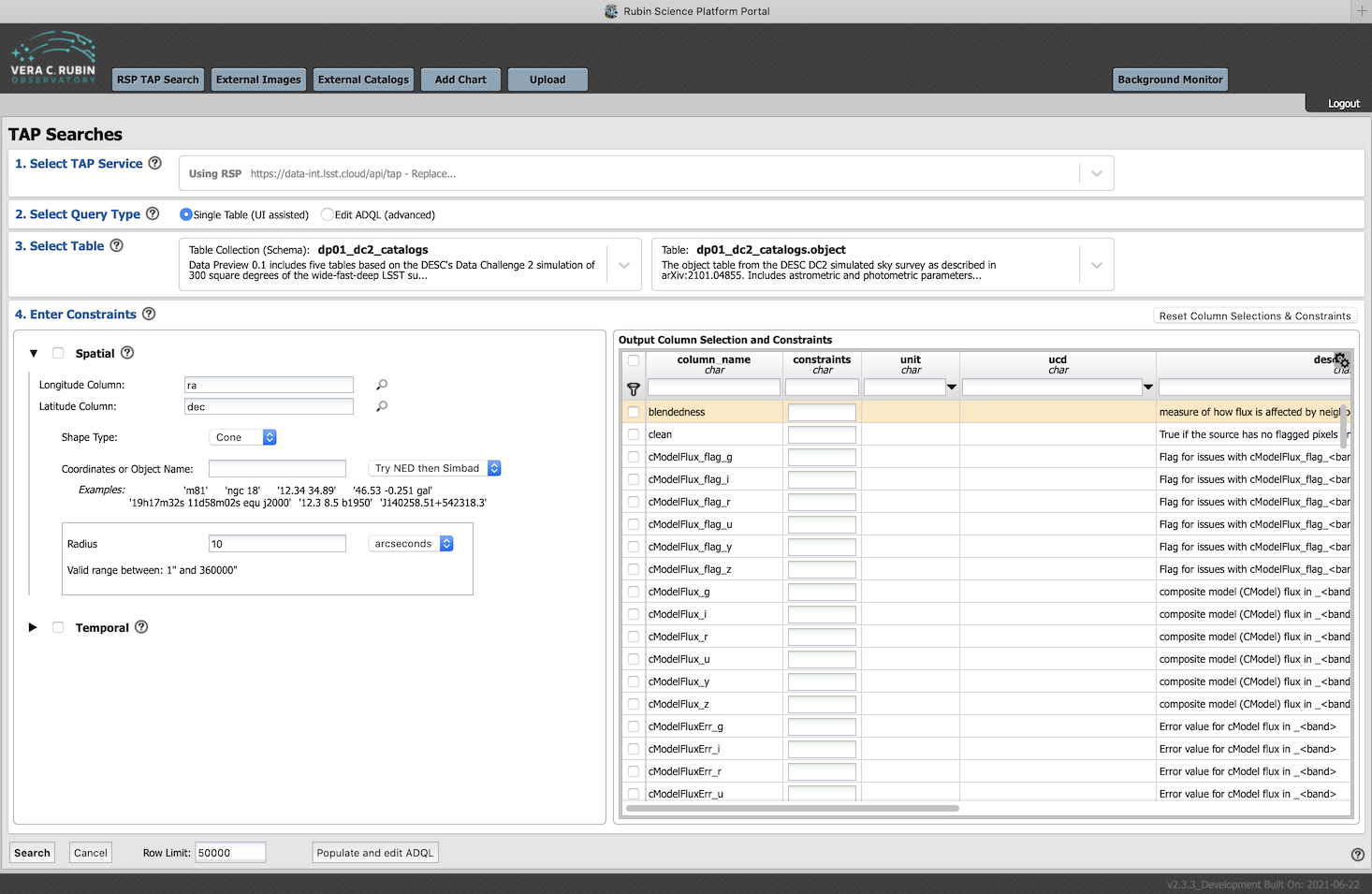Click the Longitude Column input field
The width and height of the screenshot is (1372, 894).
pos(269,385)
